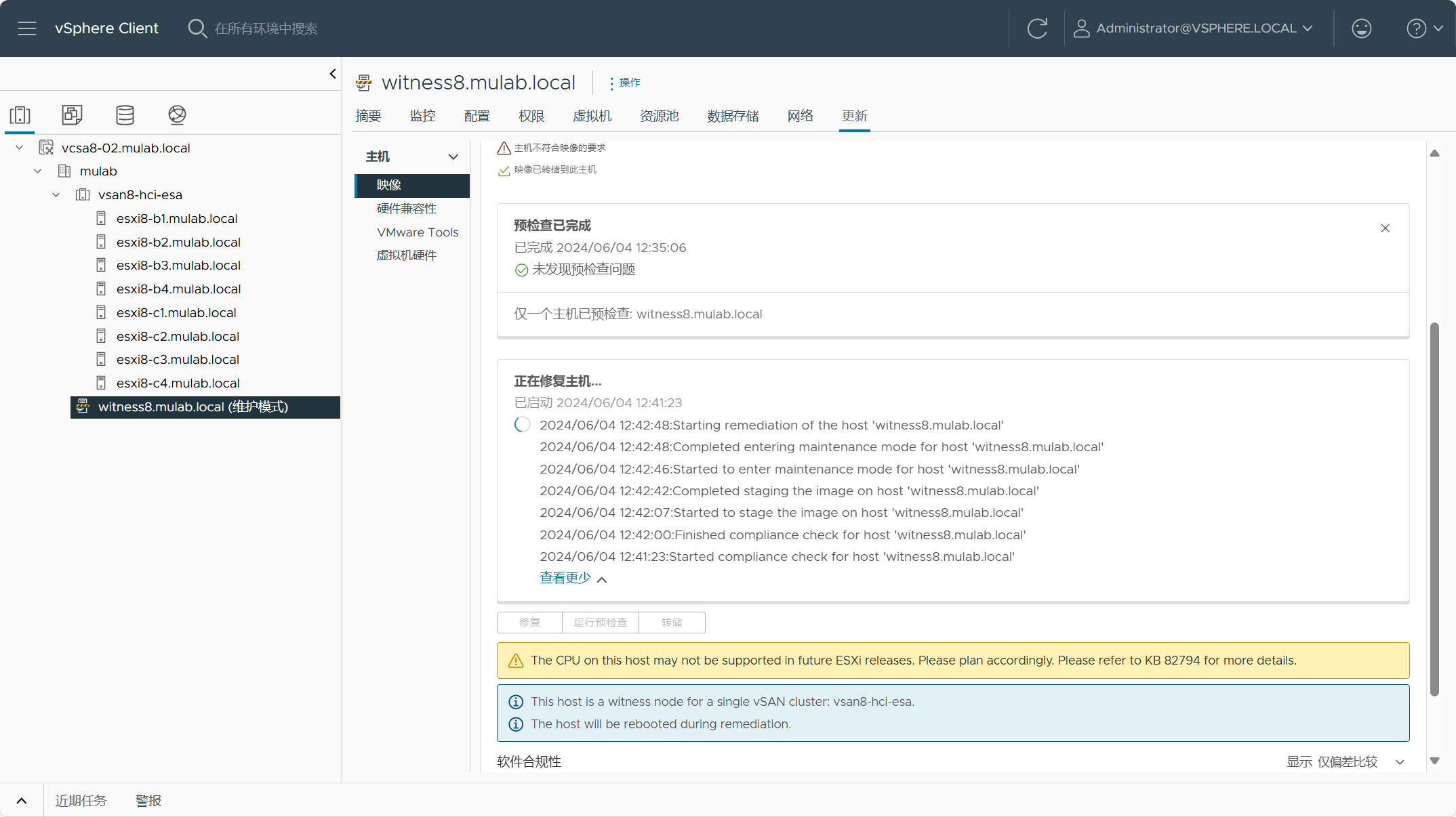Open the 资源池 tab
Viewport: 1456px width, 817px height.
tap(659, 116)
